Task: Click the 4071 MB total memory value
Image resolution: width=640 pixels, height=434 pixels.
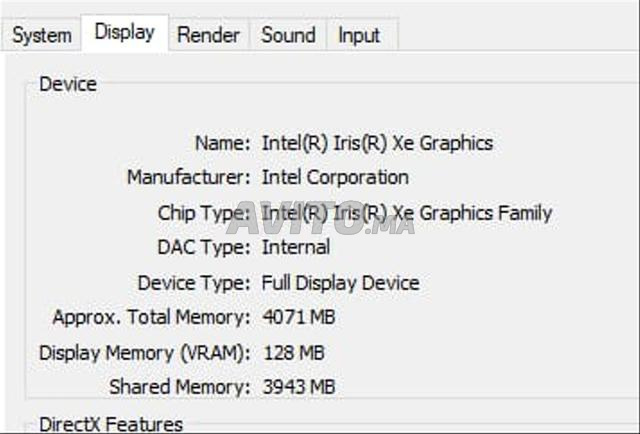Action: point(298,317)
